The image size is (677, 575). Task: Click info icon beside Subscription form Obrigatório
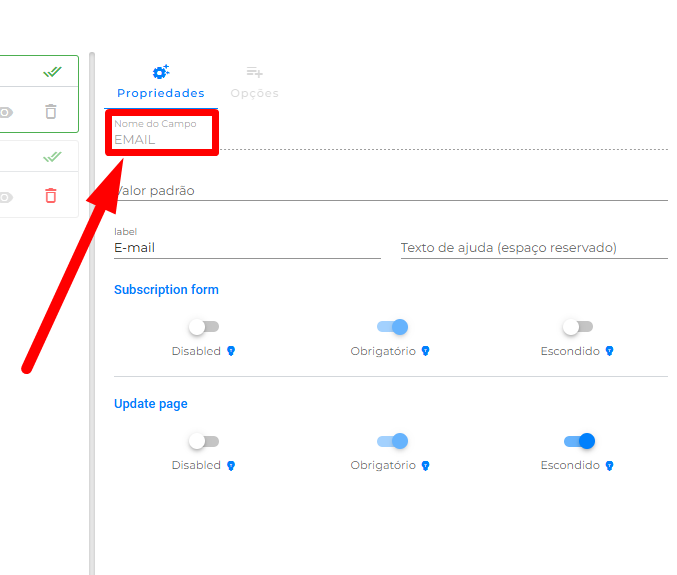coord(425,351)
